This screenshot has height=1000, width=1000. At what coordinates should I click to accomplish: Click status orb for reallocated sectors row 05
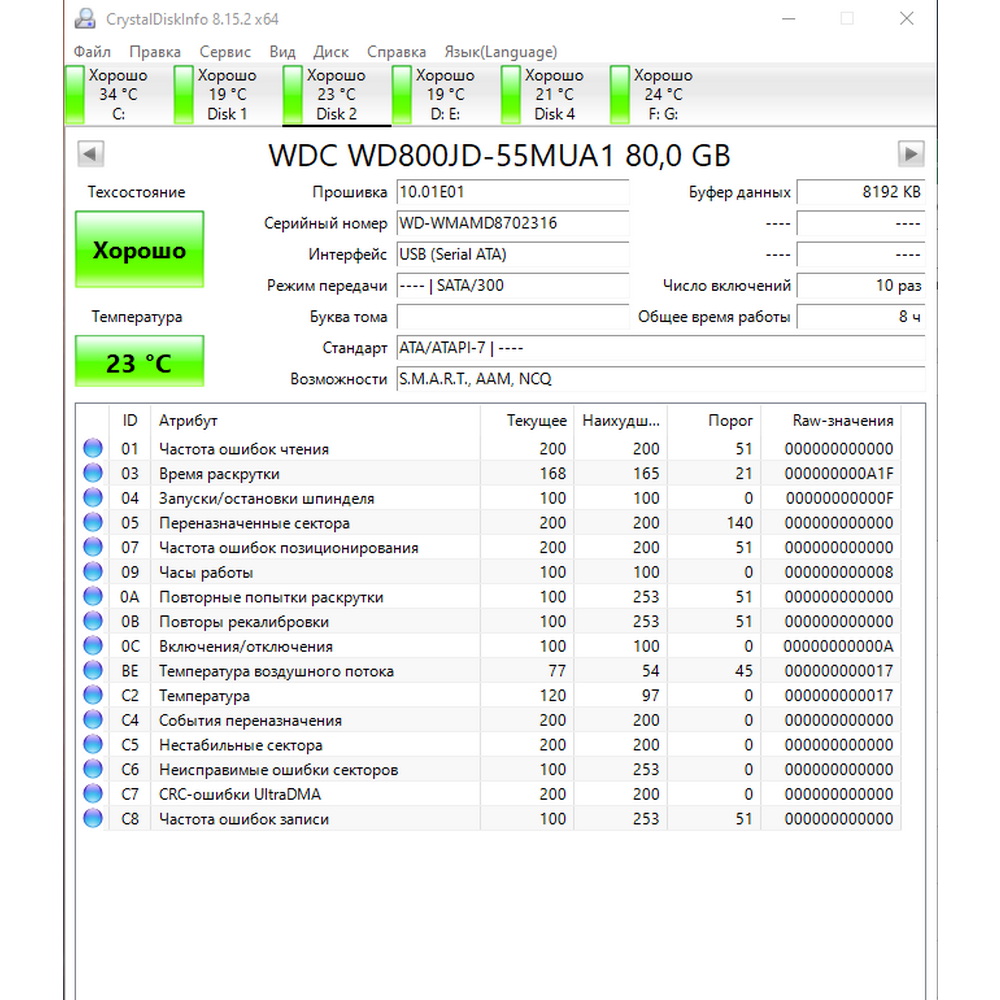pyautogui.click(x=93, y=523)
